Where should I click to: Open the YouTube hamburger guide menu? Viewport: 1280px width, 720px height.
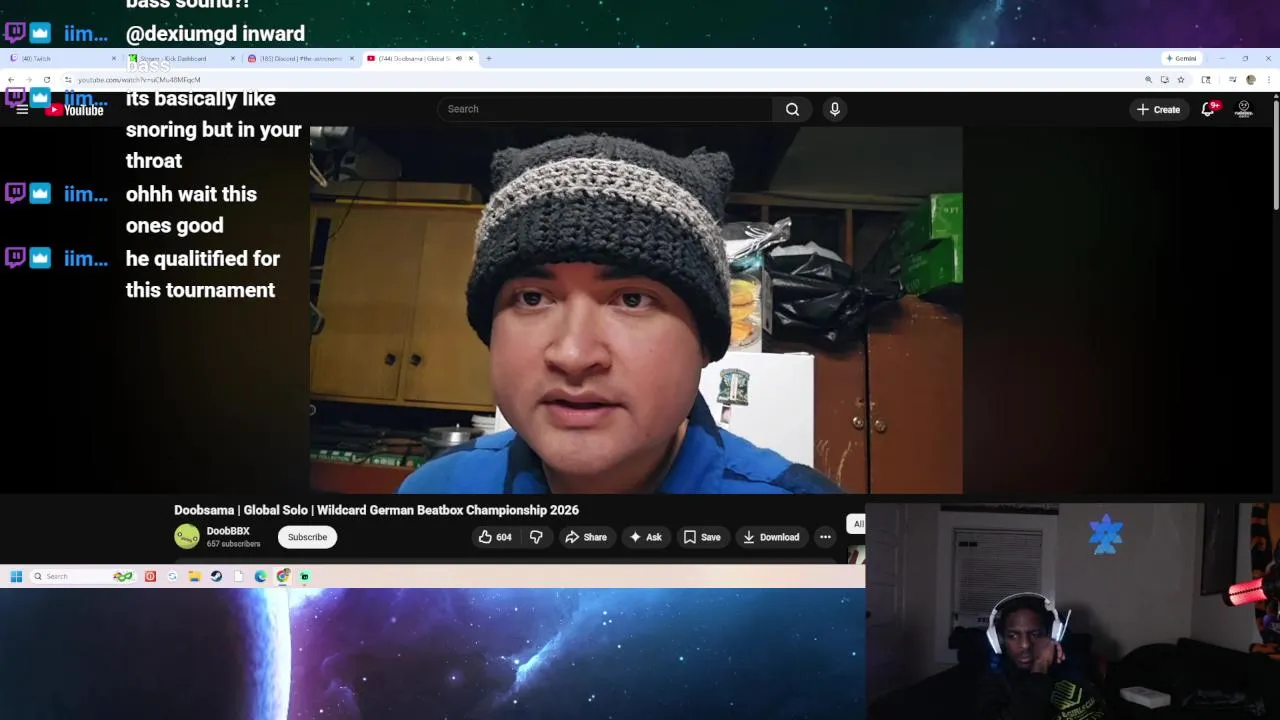(22, 109)
